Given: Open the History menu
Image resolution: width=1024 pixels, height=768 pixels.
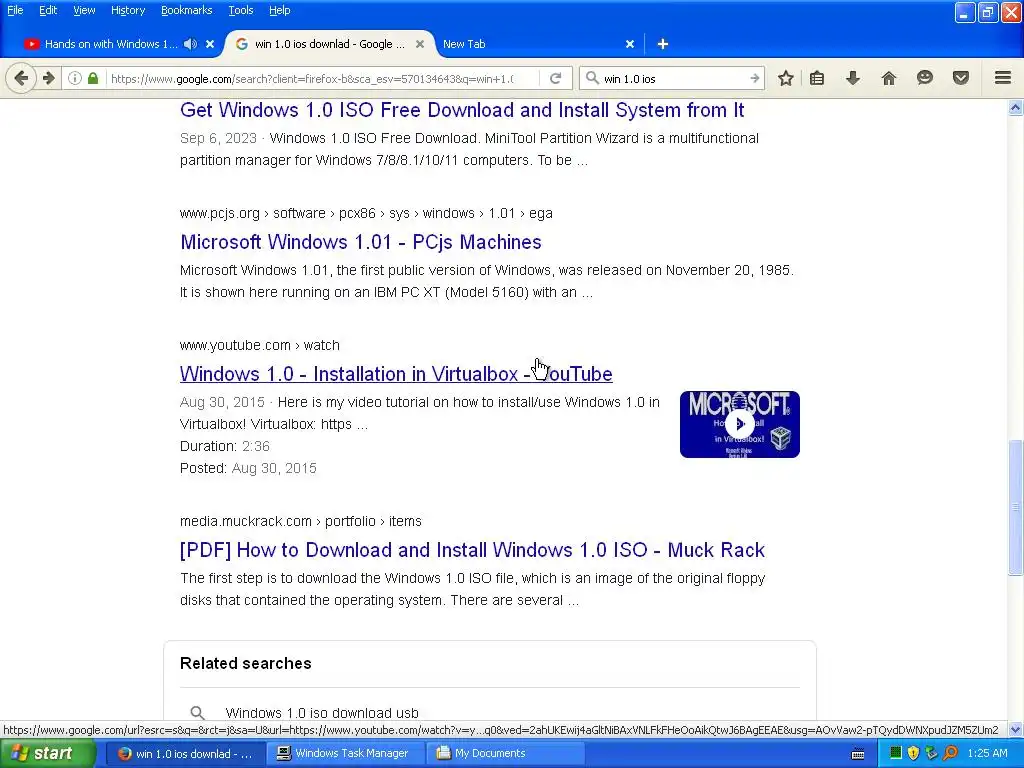Looking at the screenshot, I should coord(128,10).
